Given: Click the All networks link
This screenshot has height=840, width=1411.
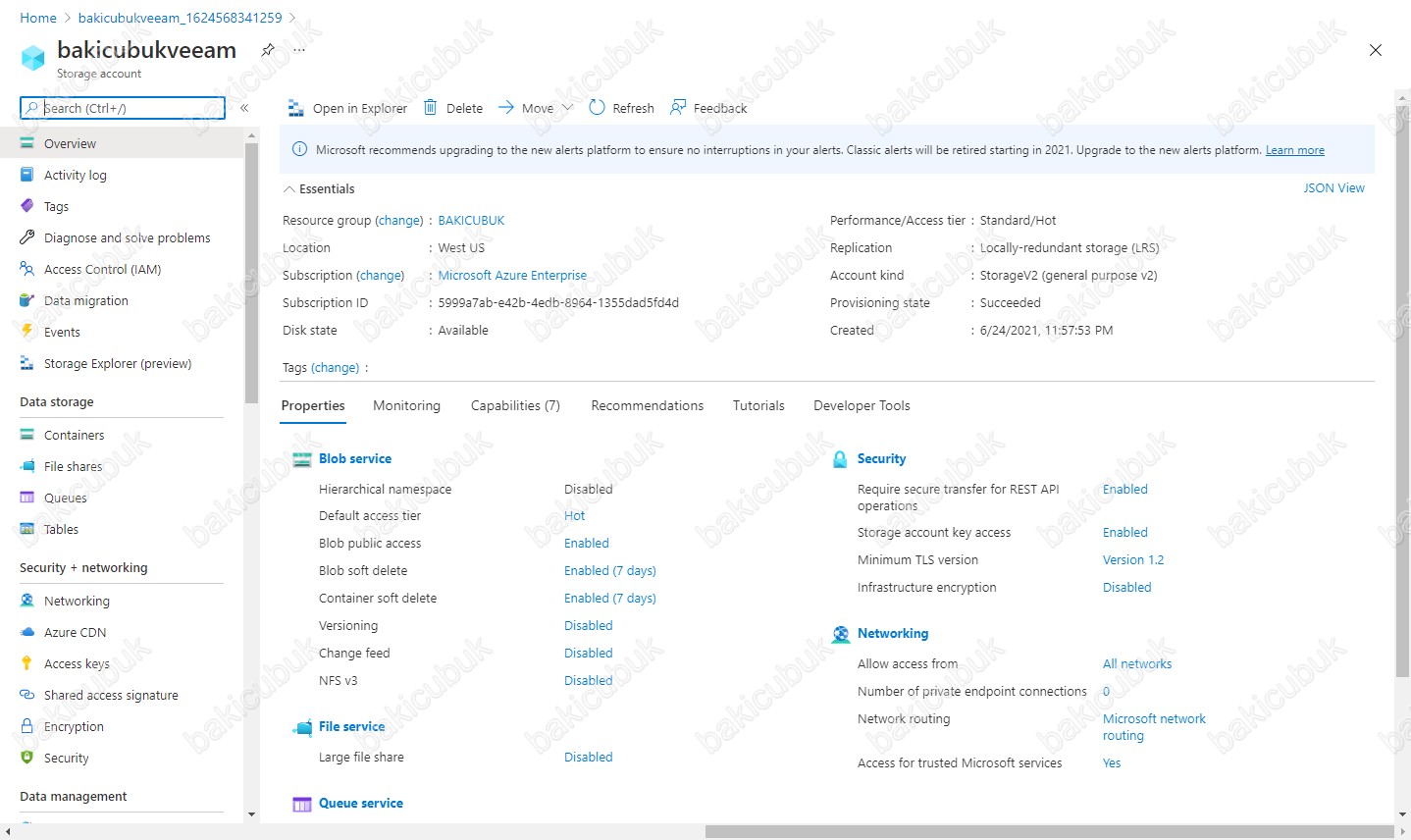Looking at the screenshot, I should point(1137,663).
